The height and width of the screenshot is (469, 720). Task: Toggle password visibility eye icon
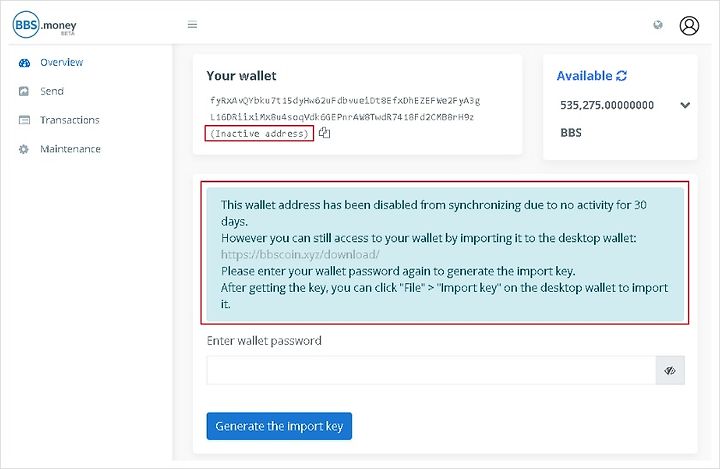coord(670,370)
